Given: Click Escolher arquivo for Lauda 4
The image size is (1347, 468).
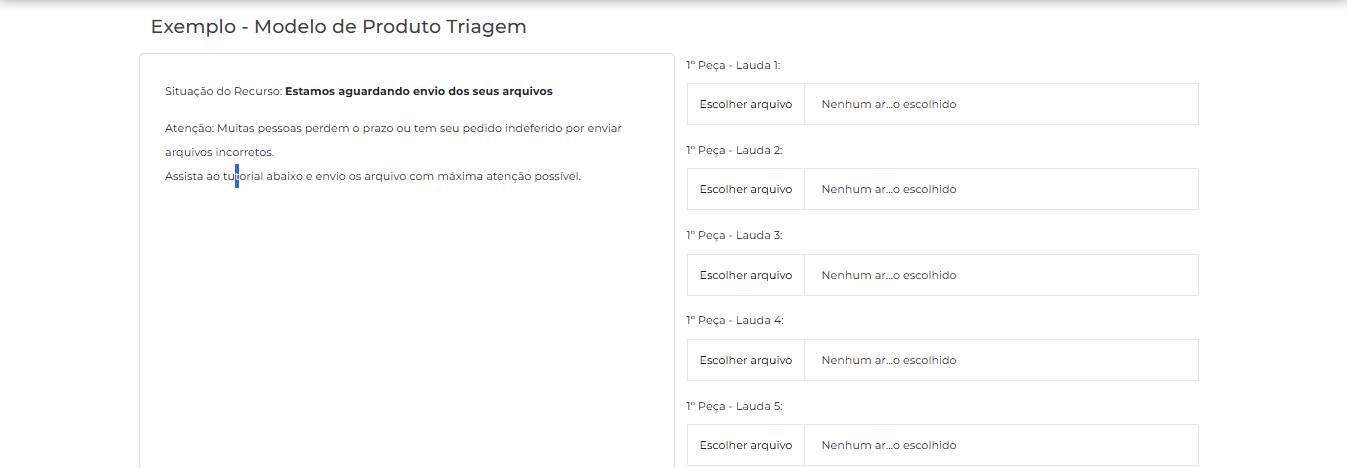Looking at the screenshot, I should (746, 360).
